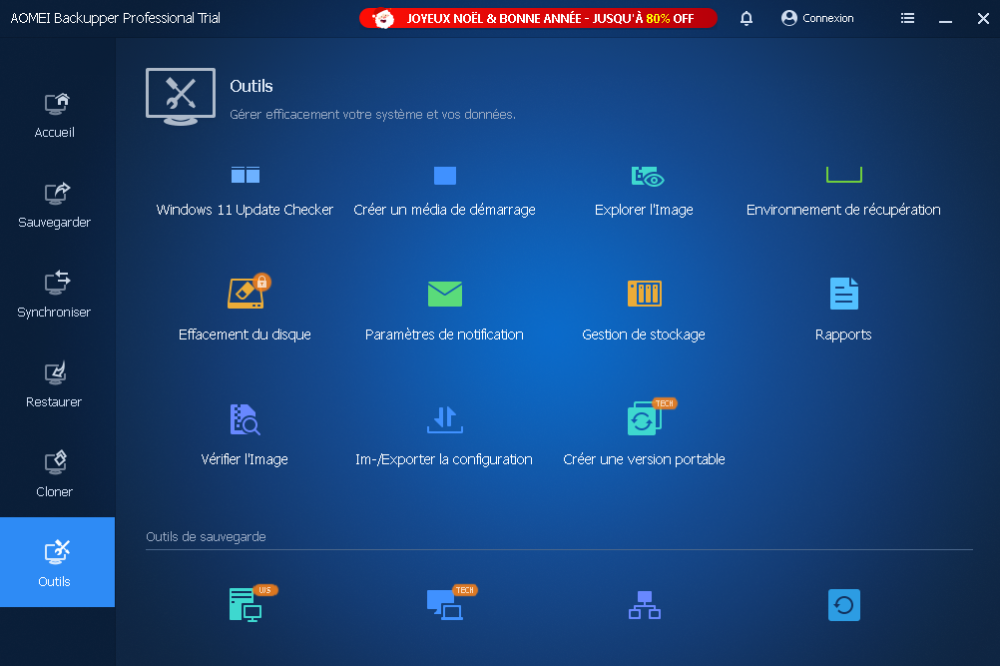1000x666 pixels.
Task: Open the notifications bell icon
Action: 747,18
